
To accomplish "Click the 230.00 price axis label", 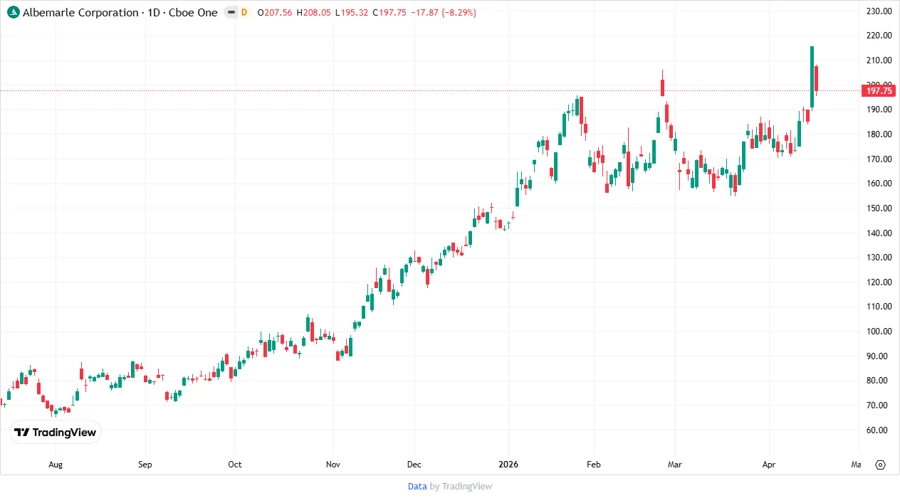I will click(x=879, y=11).
